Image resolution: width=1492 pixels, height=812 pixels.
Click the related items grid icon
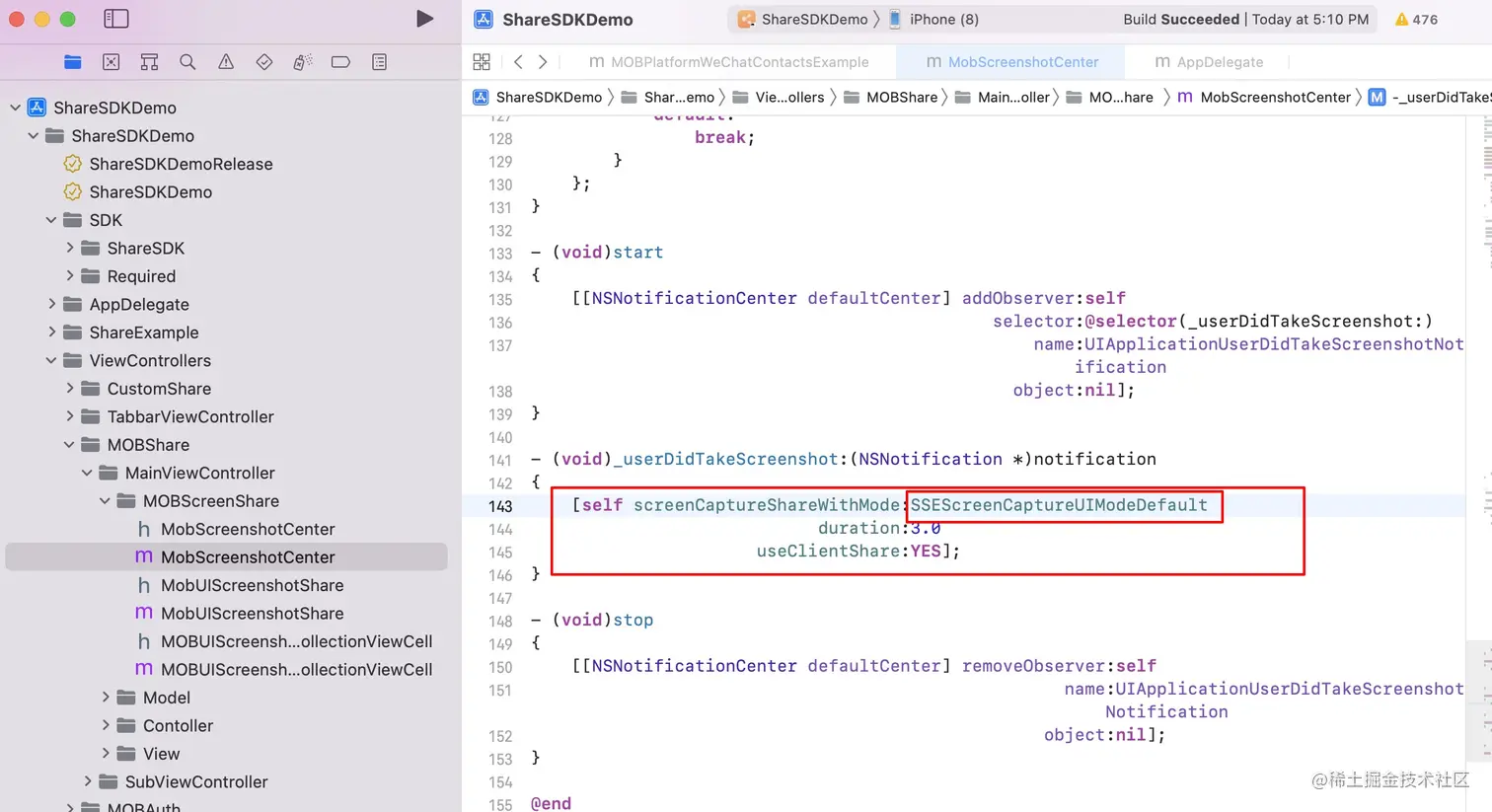(482, 62)
